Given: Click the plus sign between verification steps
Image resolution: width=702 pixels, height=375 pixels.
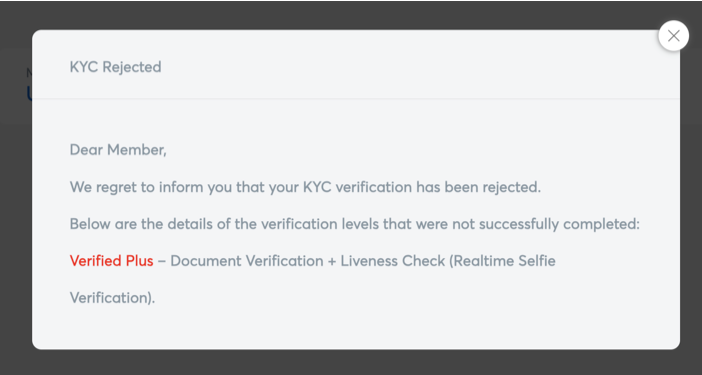Looking at the screenshot, I should click(332, 261).
